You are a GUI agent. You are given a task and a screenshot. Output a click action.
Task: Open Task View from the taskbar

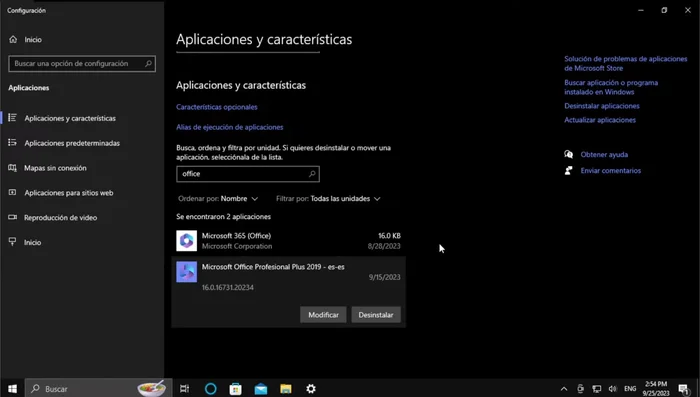(184, 389)
